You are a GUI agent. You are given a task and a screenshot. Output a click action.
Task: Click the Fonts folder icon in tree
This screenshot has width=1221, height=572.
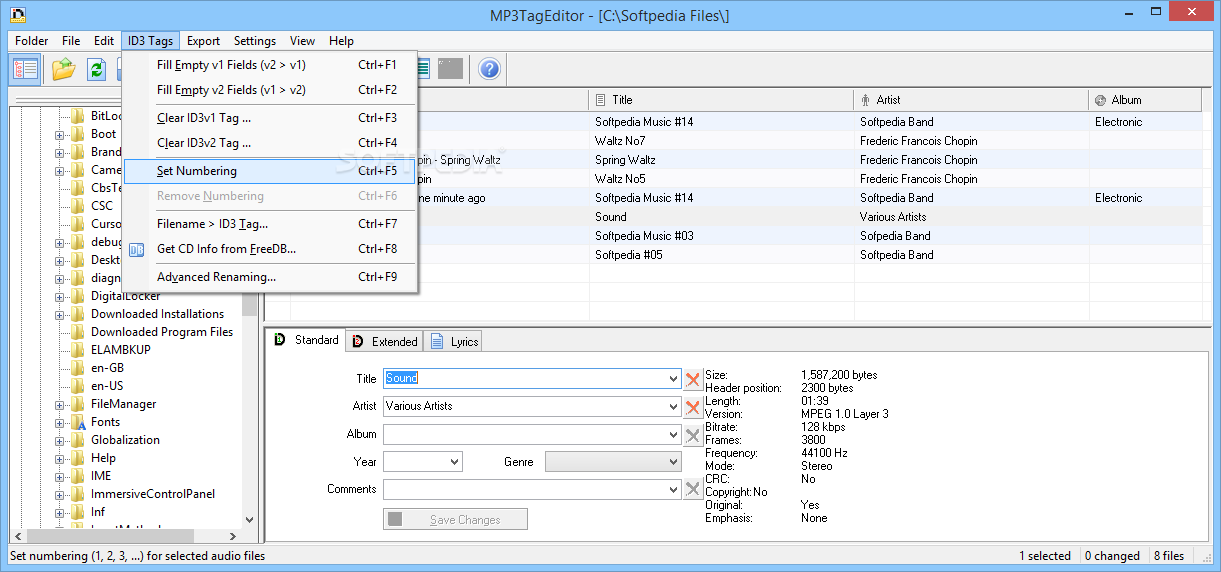coord(78,422)
